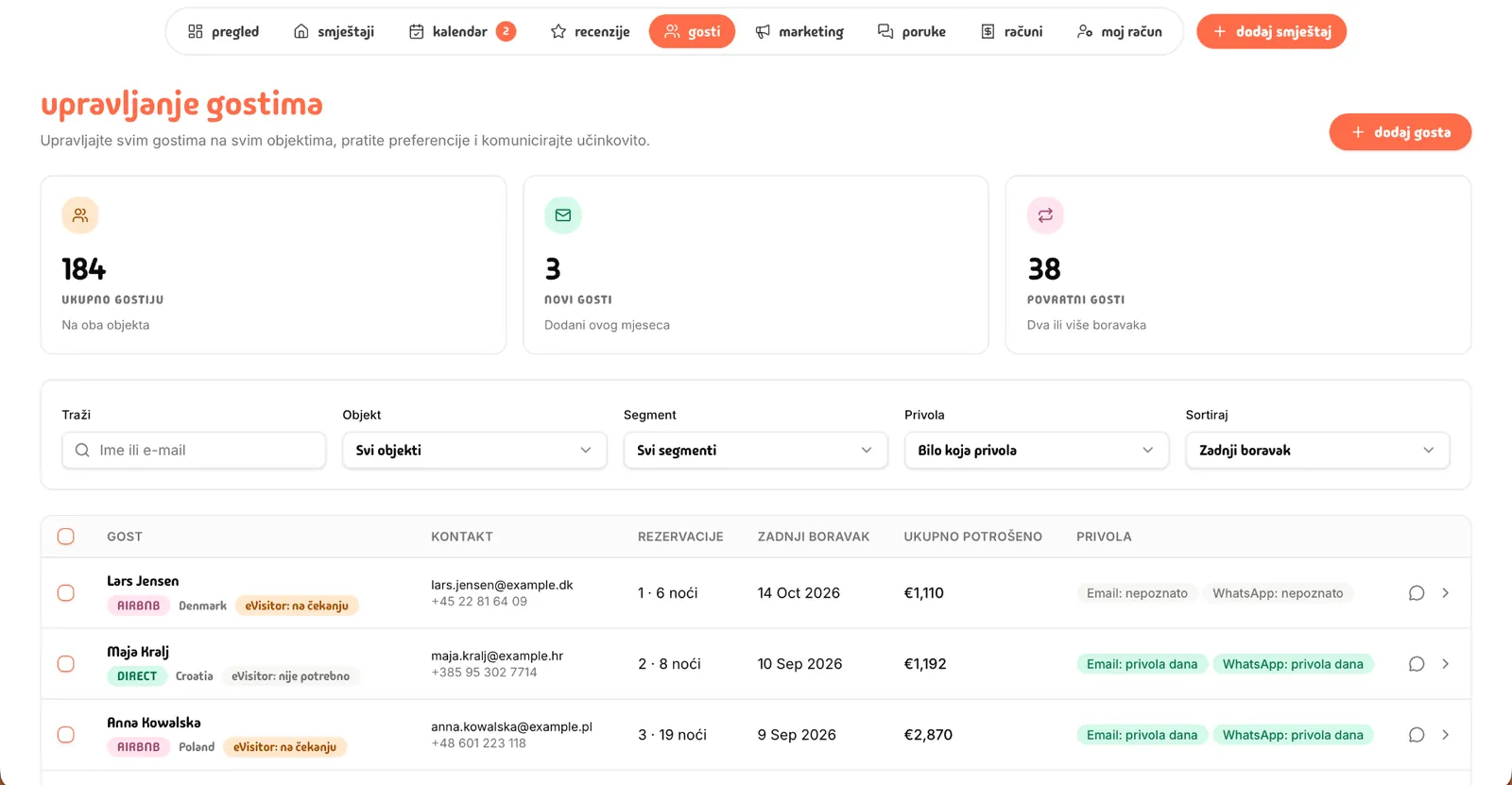
Task: Tick the checkbox for Lars Jensen
Action: [x=66, y=593]
